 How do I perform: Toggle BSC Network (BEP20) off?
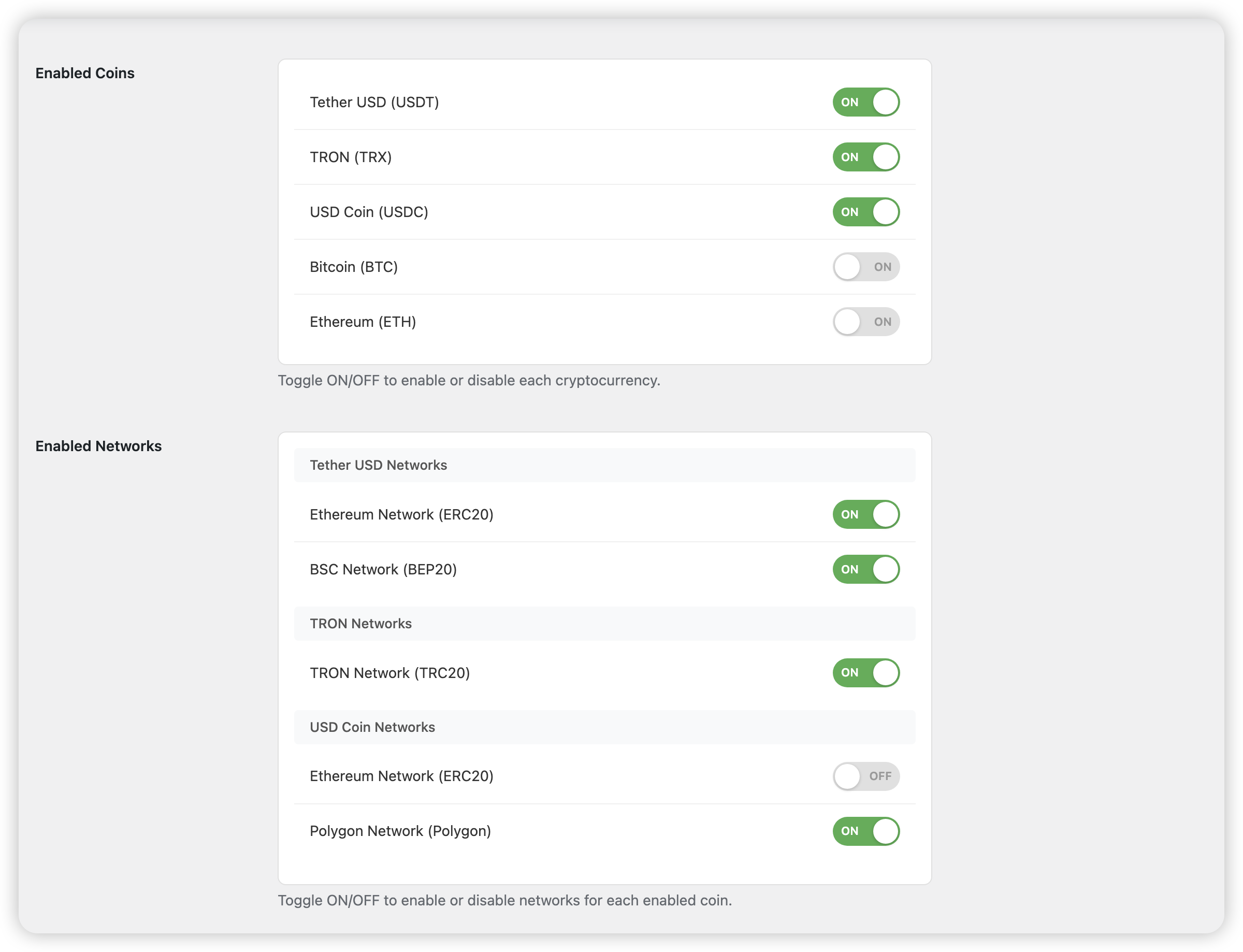click(865, 569)
